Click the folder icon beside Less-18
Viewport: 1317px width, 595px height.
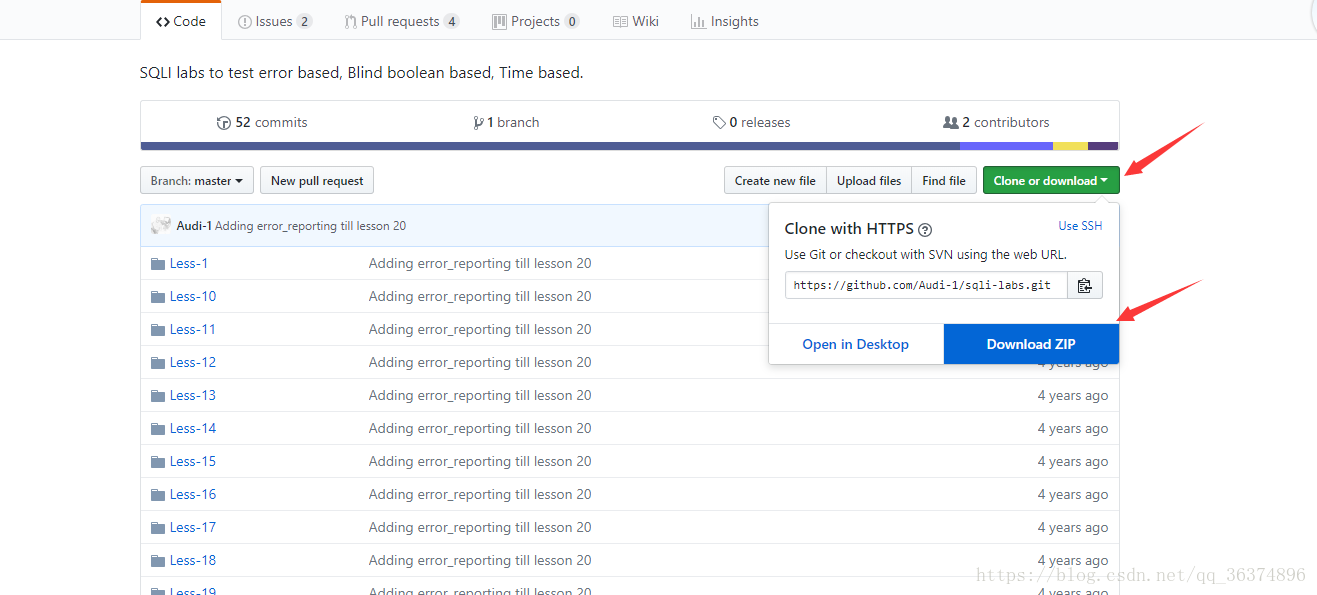coord(158,561)
